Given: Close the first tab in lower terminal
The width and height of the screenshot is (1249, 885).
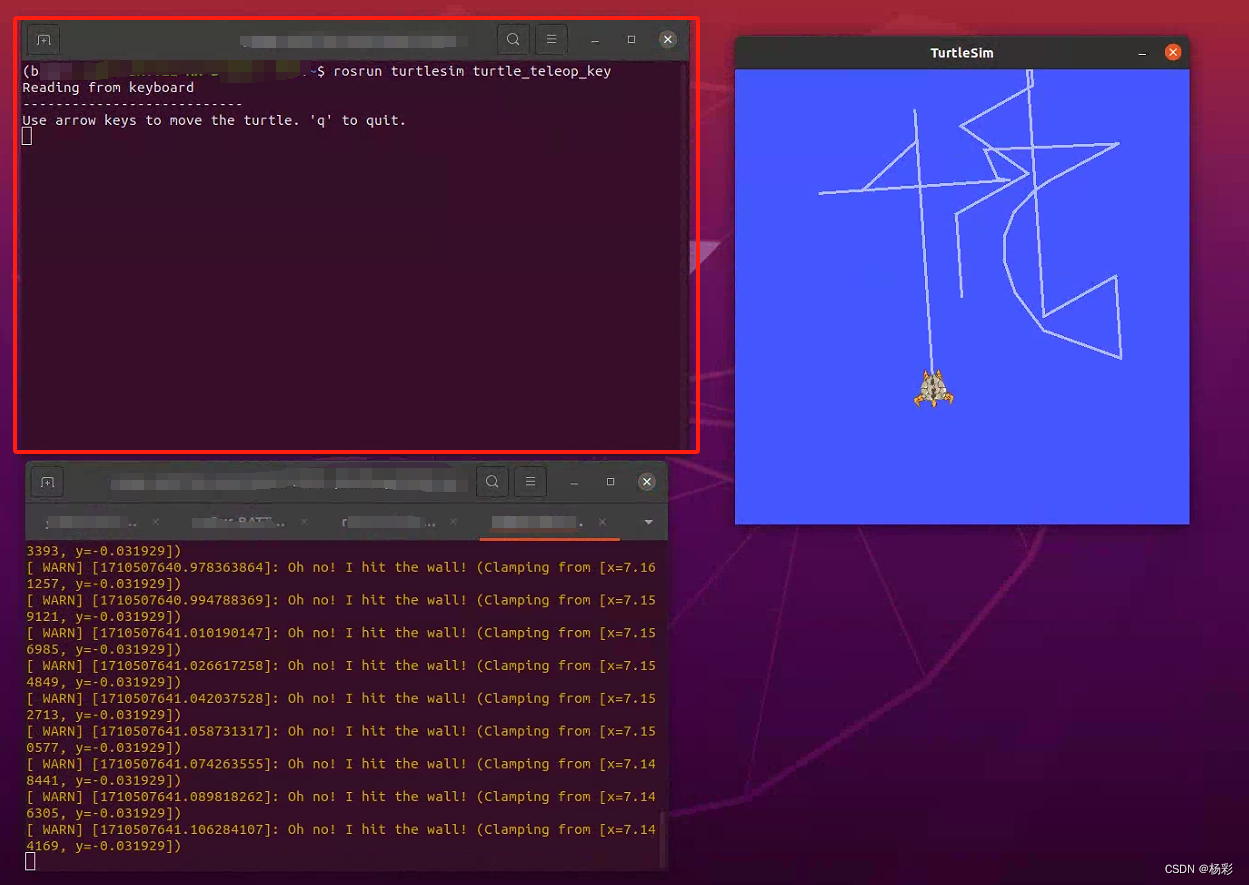Looking at the screenshot, I should pyautogui.click(x=156, y=522).
